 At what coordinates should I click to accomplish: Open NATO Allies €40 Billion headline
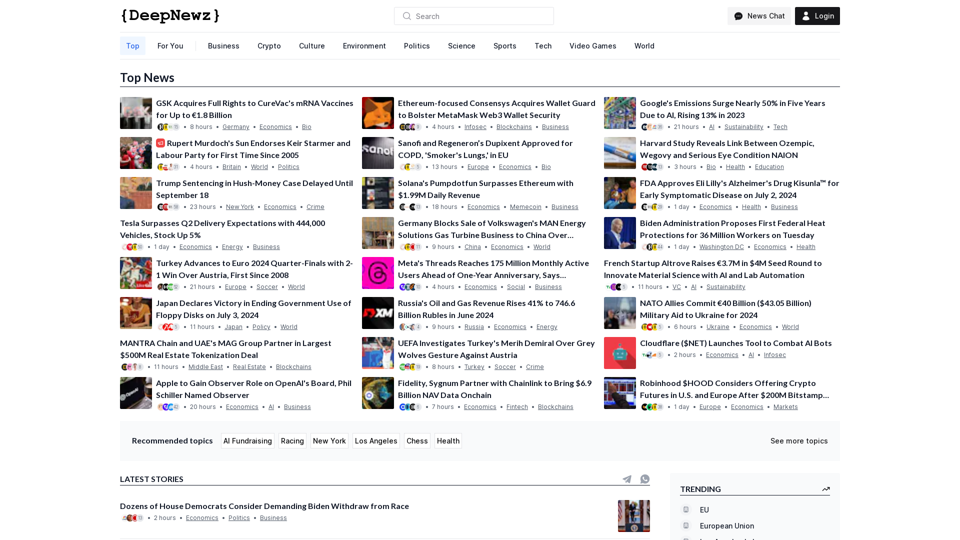point(726,309)
